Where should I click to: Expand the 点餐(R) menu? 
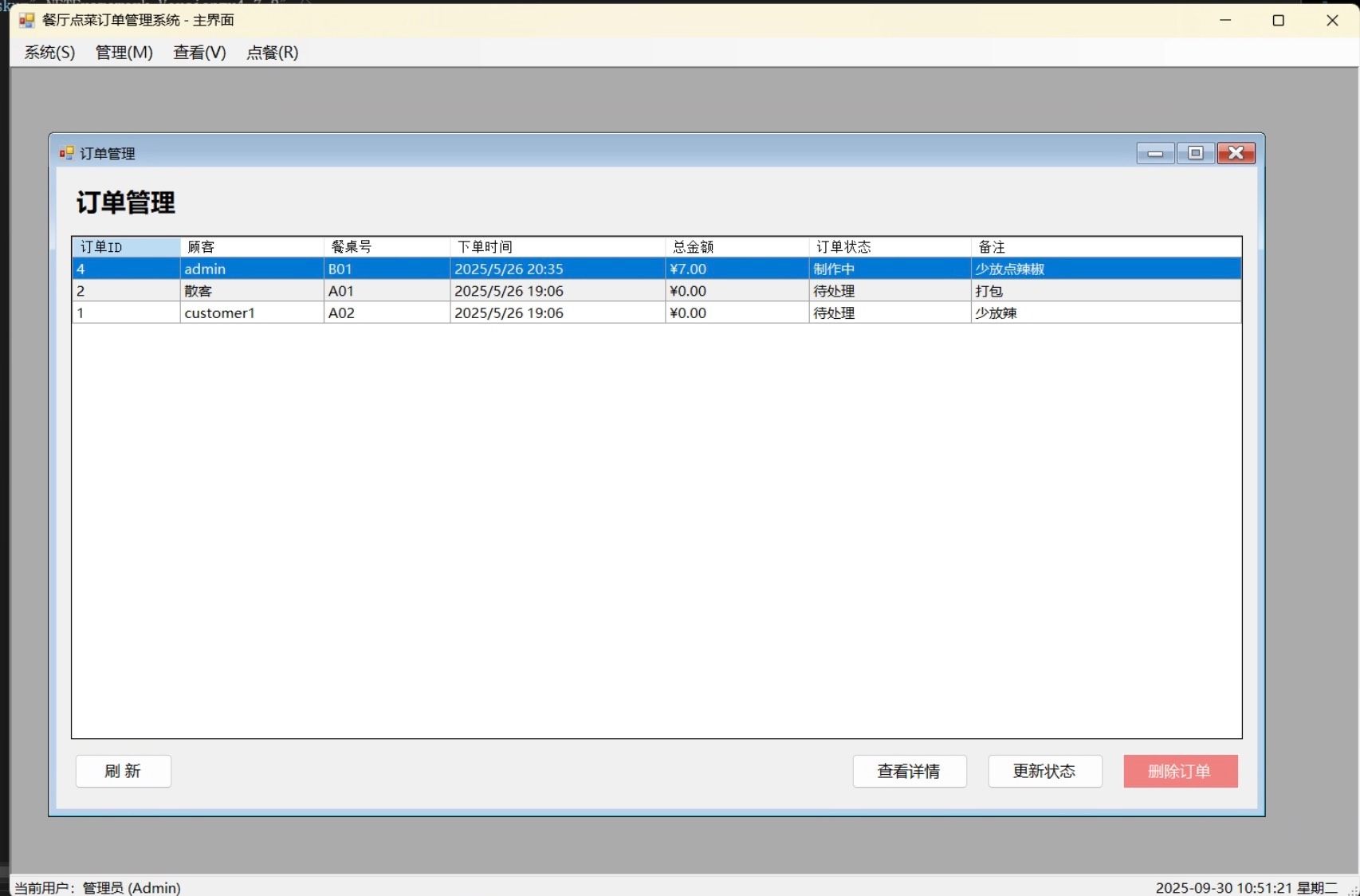tap(272, 53)
